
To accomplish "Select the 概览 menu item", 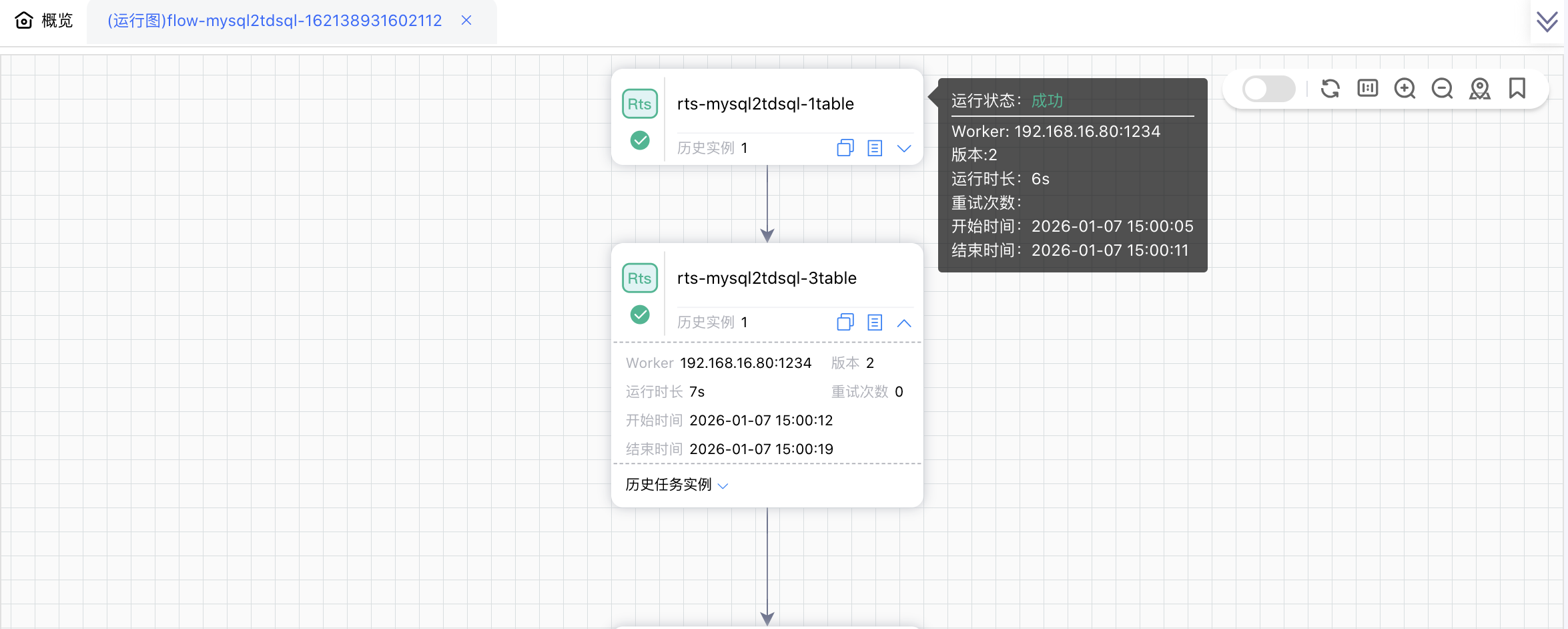I will (x=57, y=20).
